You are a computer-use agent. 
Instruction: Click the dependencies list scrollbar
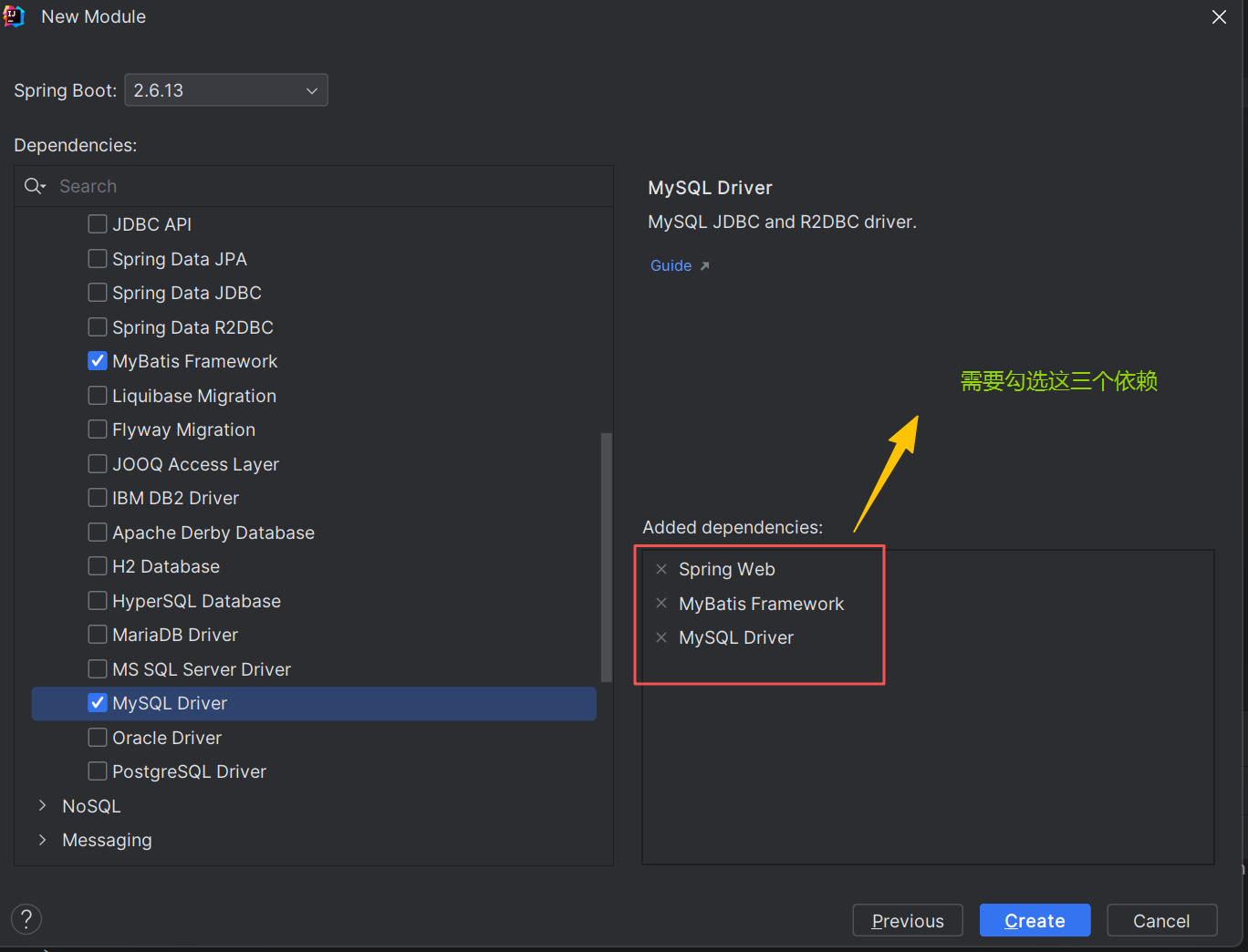pos(606,557)
